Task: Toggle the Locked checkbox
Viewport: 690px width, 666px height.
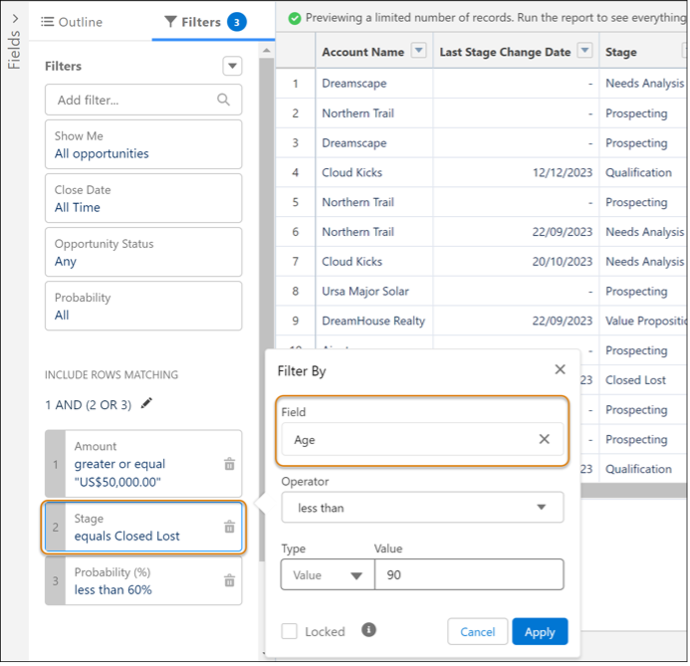Action: (289, 632)
